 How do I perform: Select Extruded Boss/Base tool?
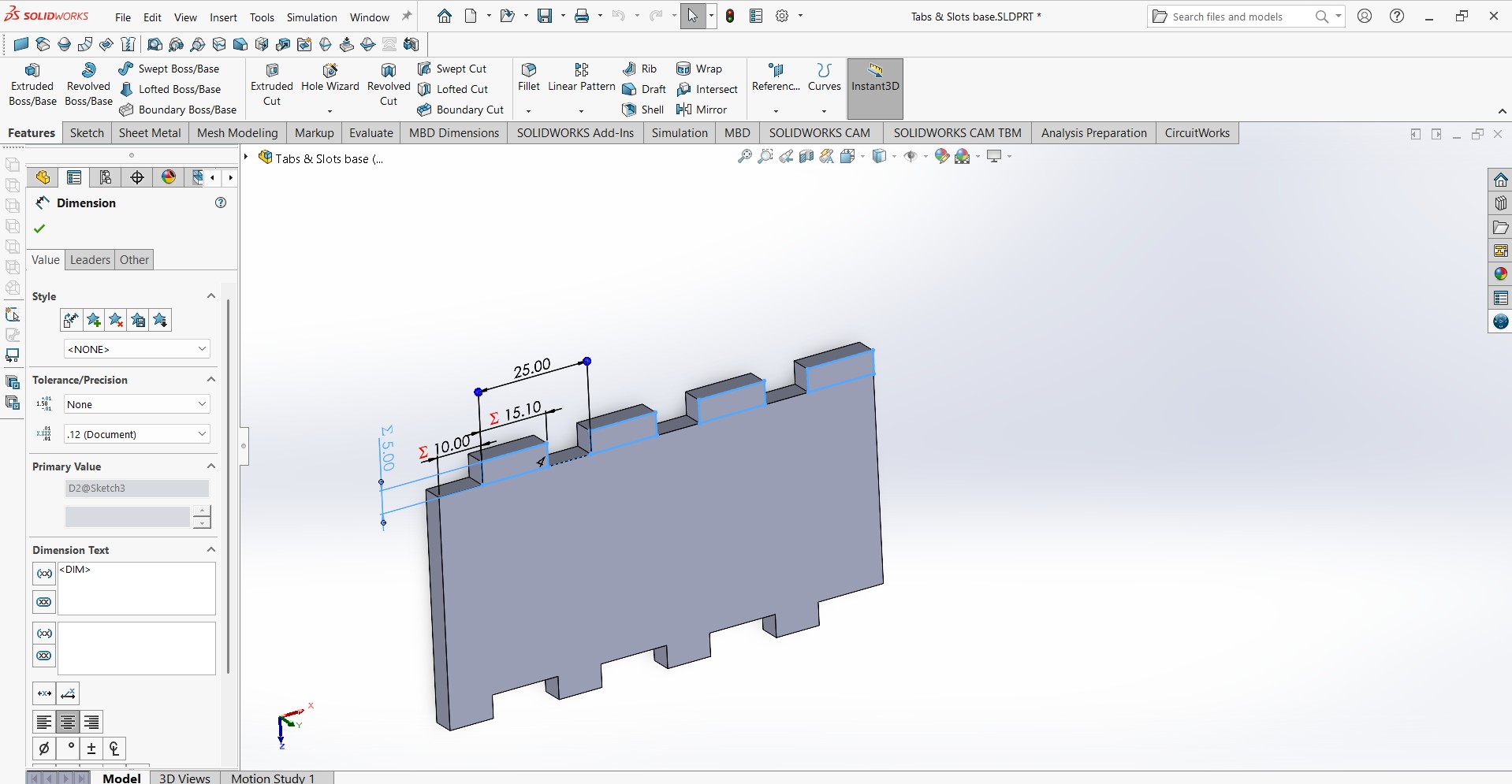pos(32,85)
